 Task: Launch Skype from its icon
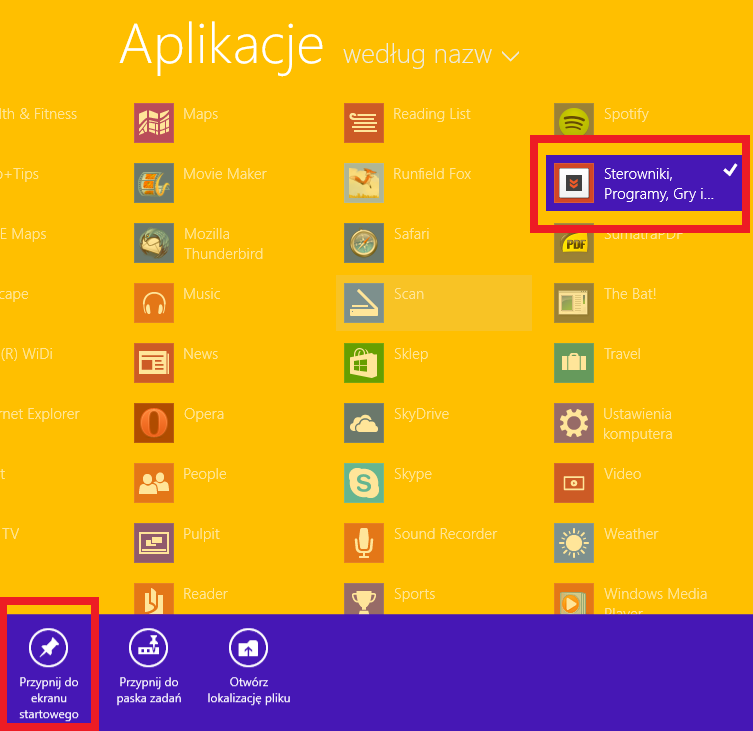[364, 483]
